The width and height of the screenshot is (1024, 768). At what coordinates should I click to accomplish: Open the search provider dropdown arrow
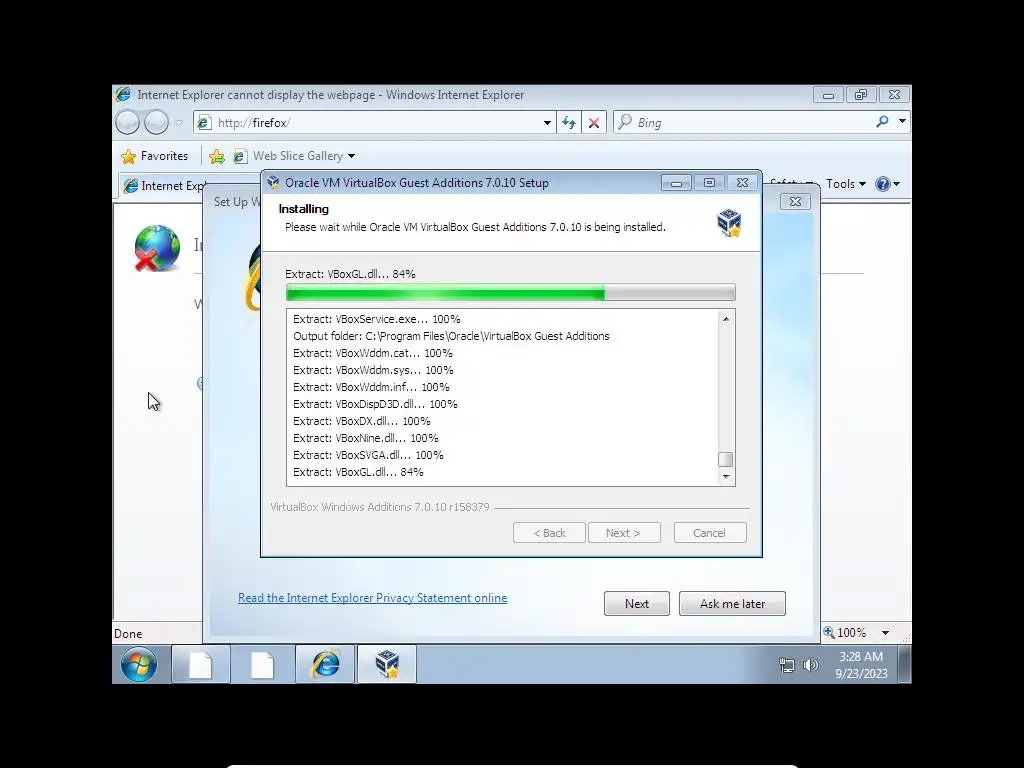[x=902, y=121]
